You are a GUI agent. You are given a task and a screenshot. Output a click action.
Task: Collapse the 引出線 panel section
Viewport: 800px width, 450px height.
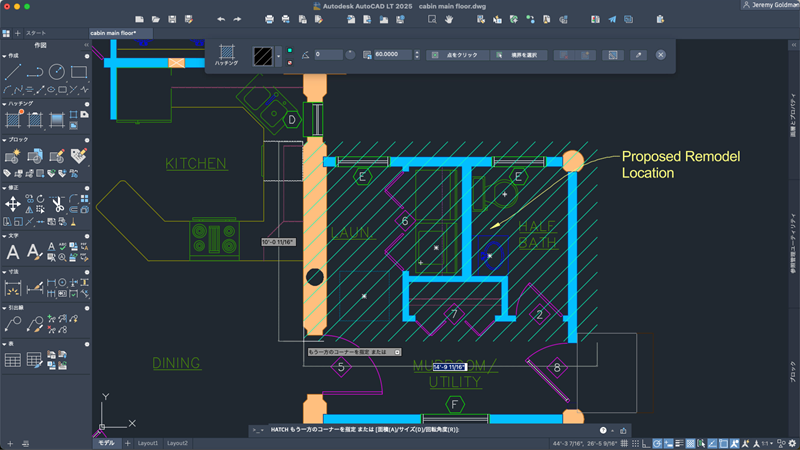(x=4, y=308)
